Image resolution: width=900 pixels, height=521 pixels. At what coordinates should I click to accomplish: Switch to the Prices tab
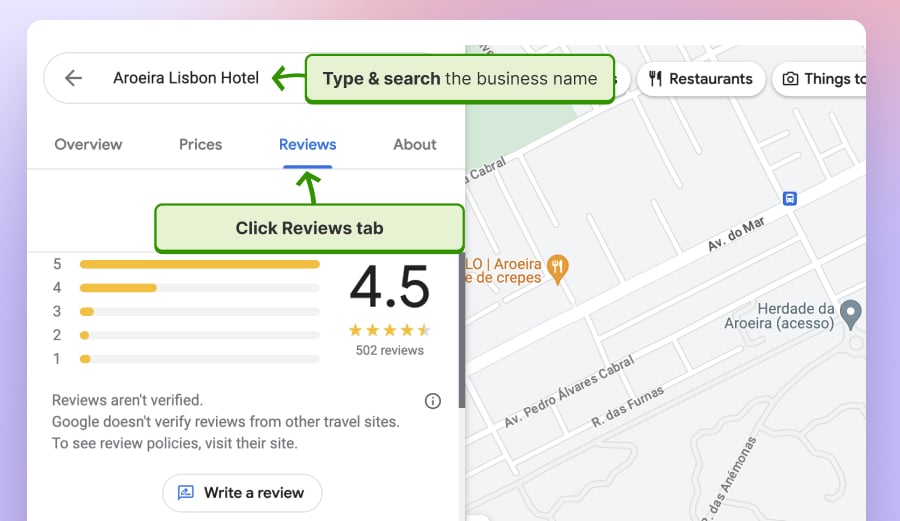click(200, 144)
